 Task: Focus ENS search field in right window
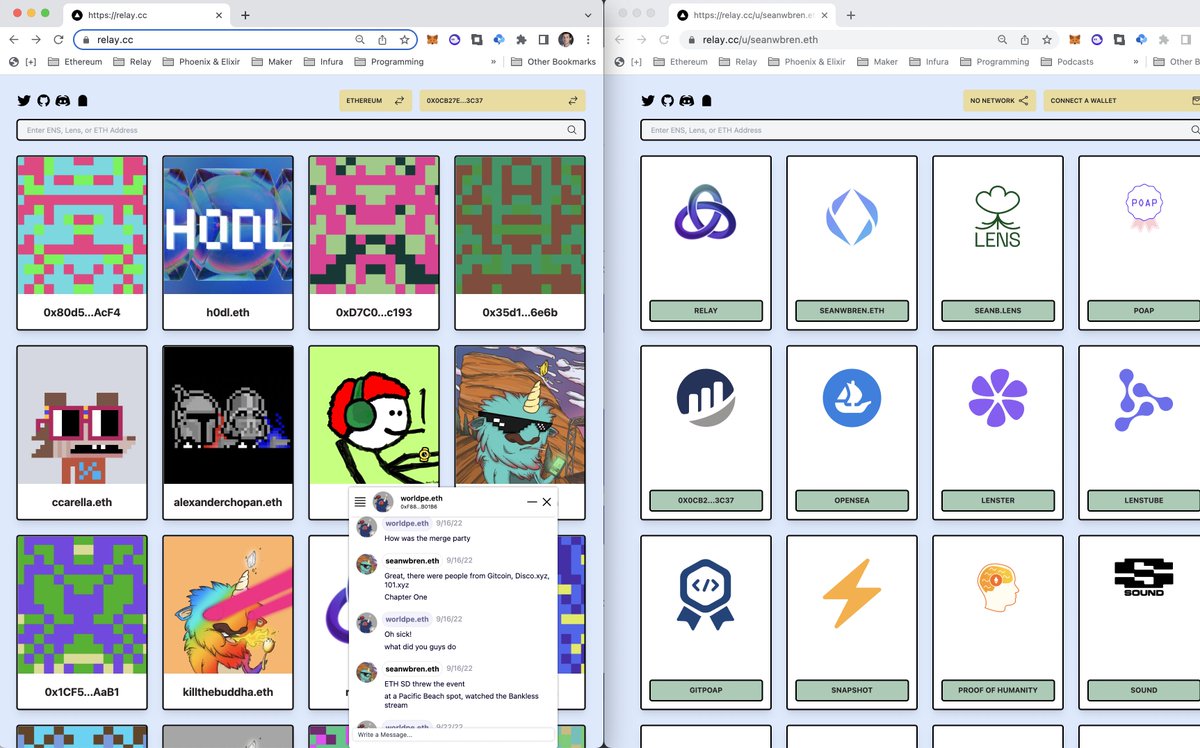pyautogui.click(x=920, y=130)
